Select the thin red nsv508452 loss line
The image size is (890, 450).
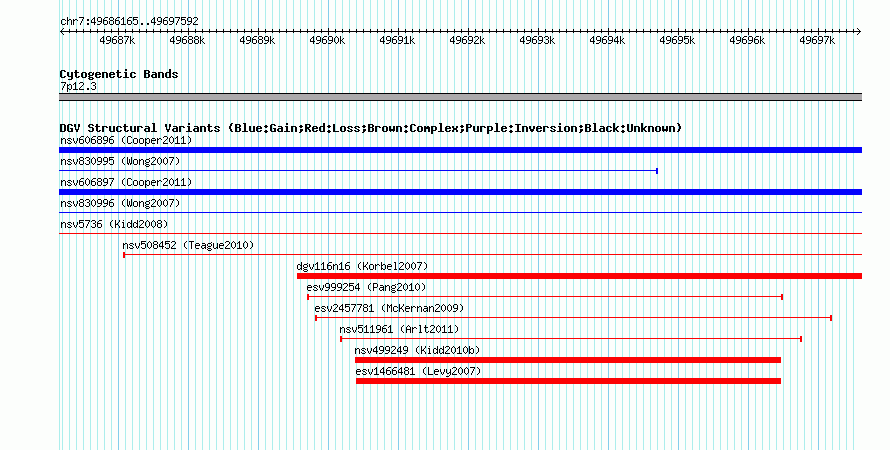pyautogui.click(x=493, y=255)
